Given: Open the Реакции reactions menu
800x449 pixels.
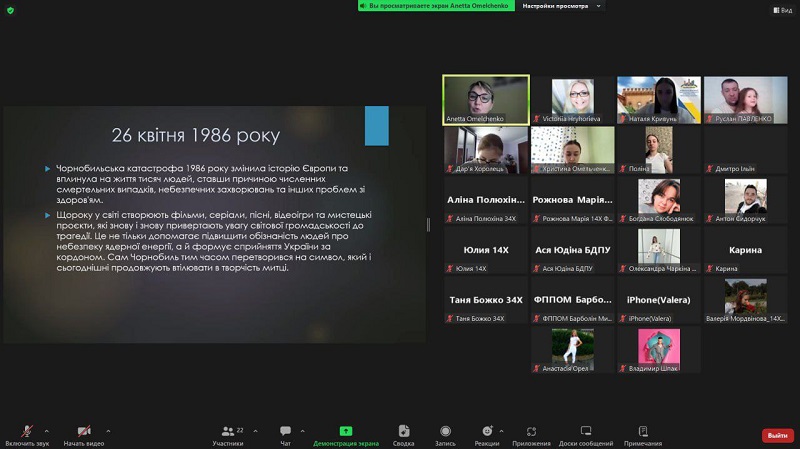Looking at the screenshot, I should [487, 432].
